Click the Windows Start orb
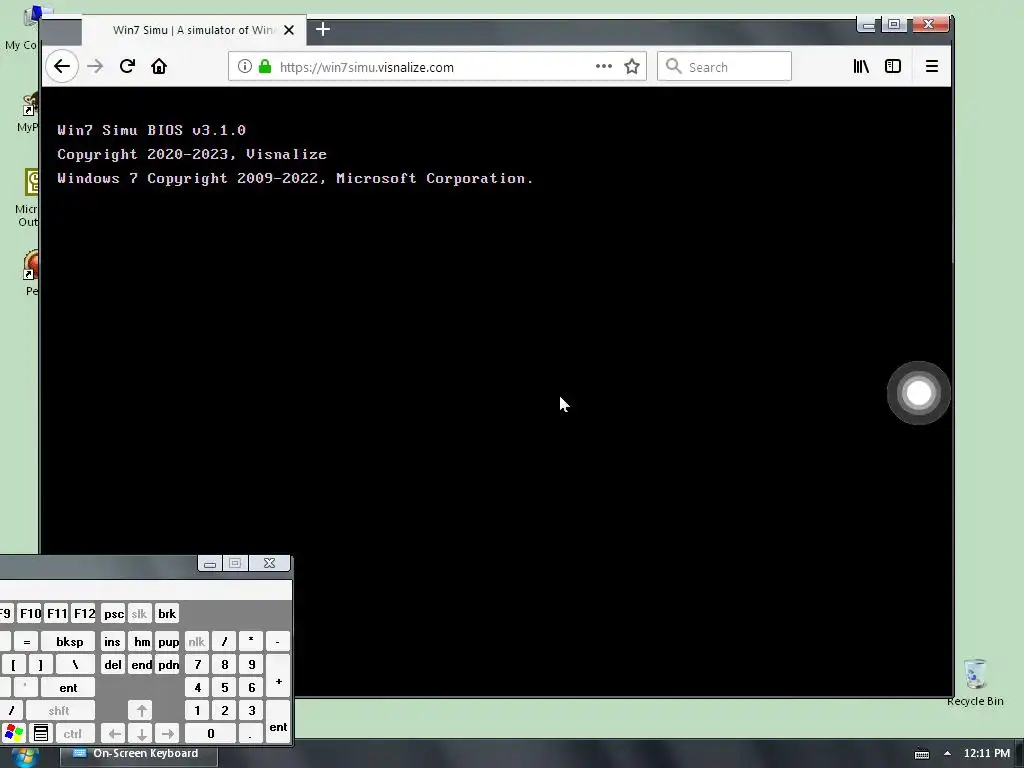Screen dimensions: 1024x768 [25, 756]
